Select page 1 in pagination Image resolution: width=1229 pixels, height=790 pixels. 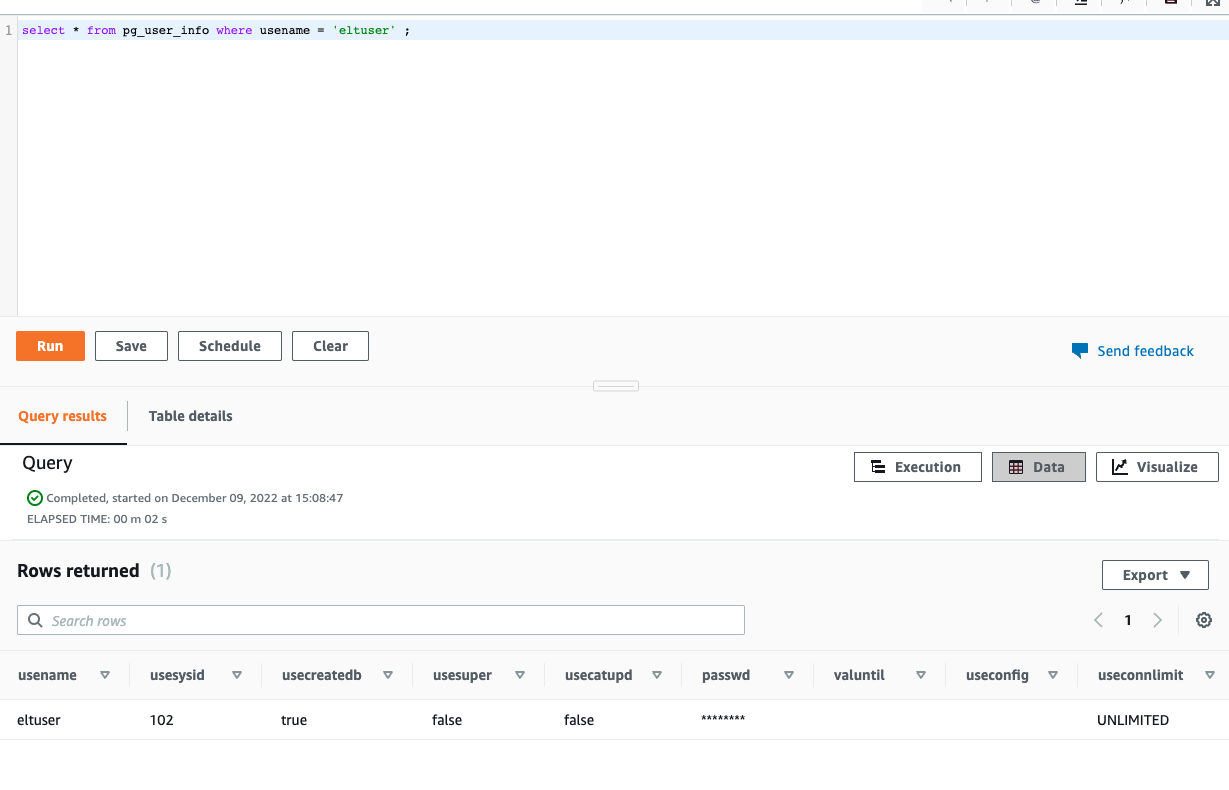1128,620
